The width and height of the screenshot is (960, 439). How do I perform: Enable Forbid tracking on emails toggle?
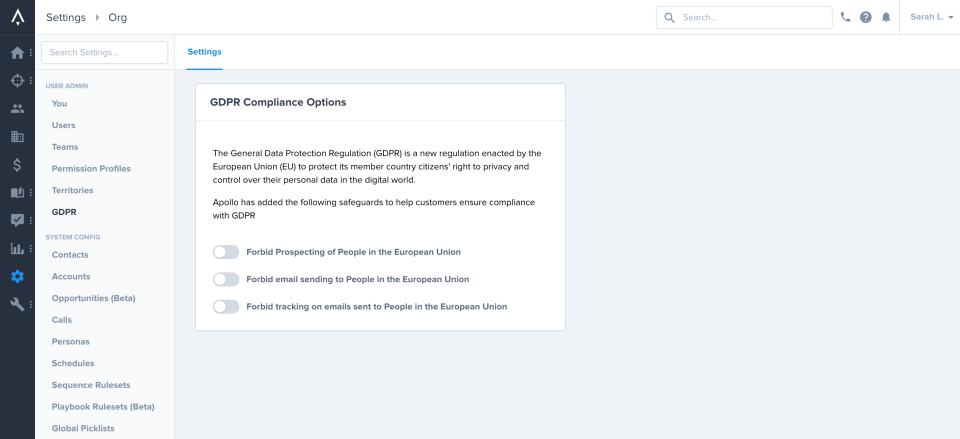[226, 306]
